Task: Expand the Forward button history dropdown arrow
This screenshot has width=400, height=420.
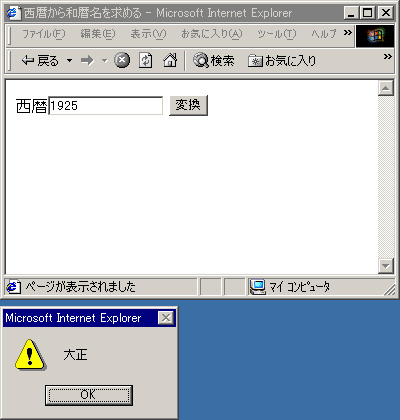Action: 105,61
